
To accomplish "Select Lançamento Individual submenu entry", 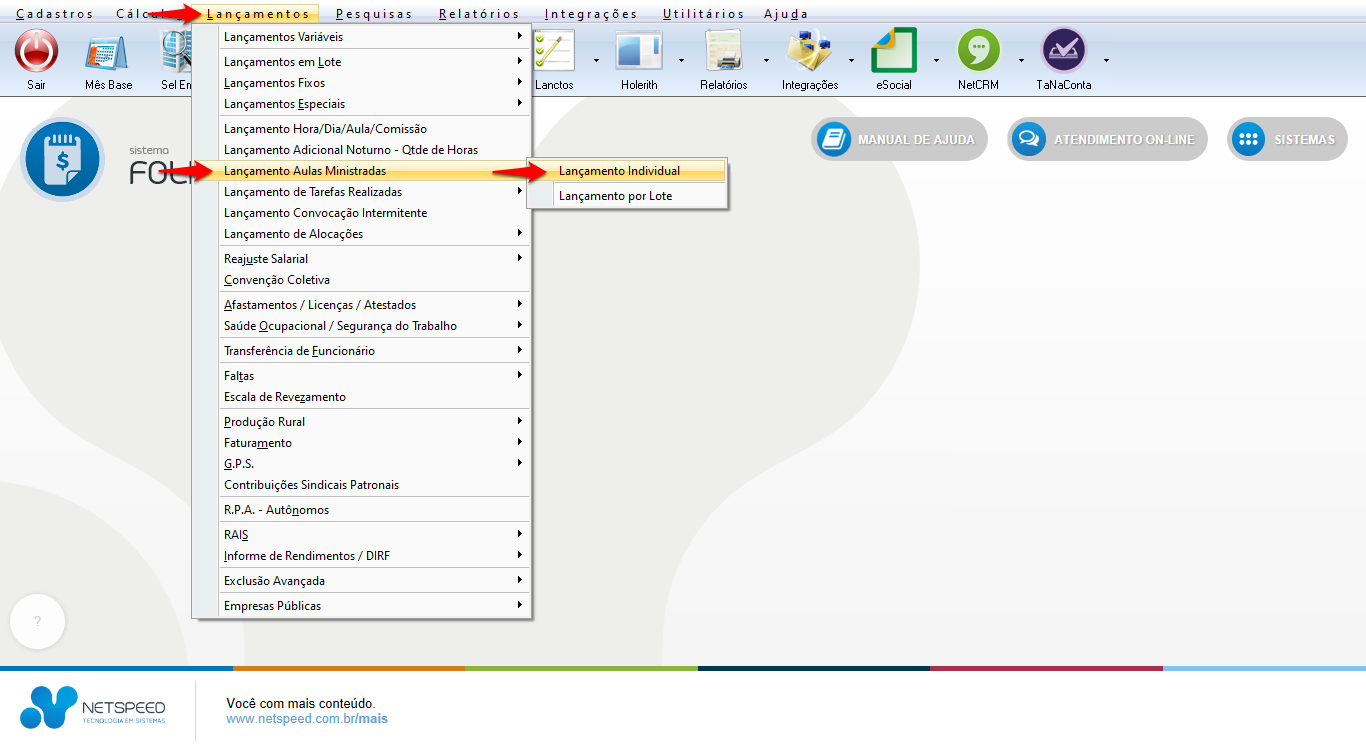I will tap(619, 171).
